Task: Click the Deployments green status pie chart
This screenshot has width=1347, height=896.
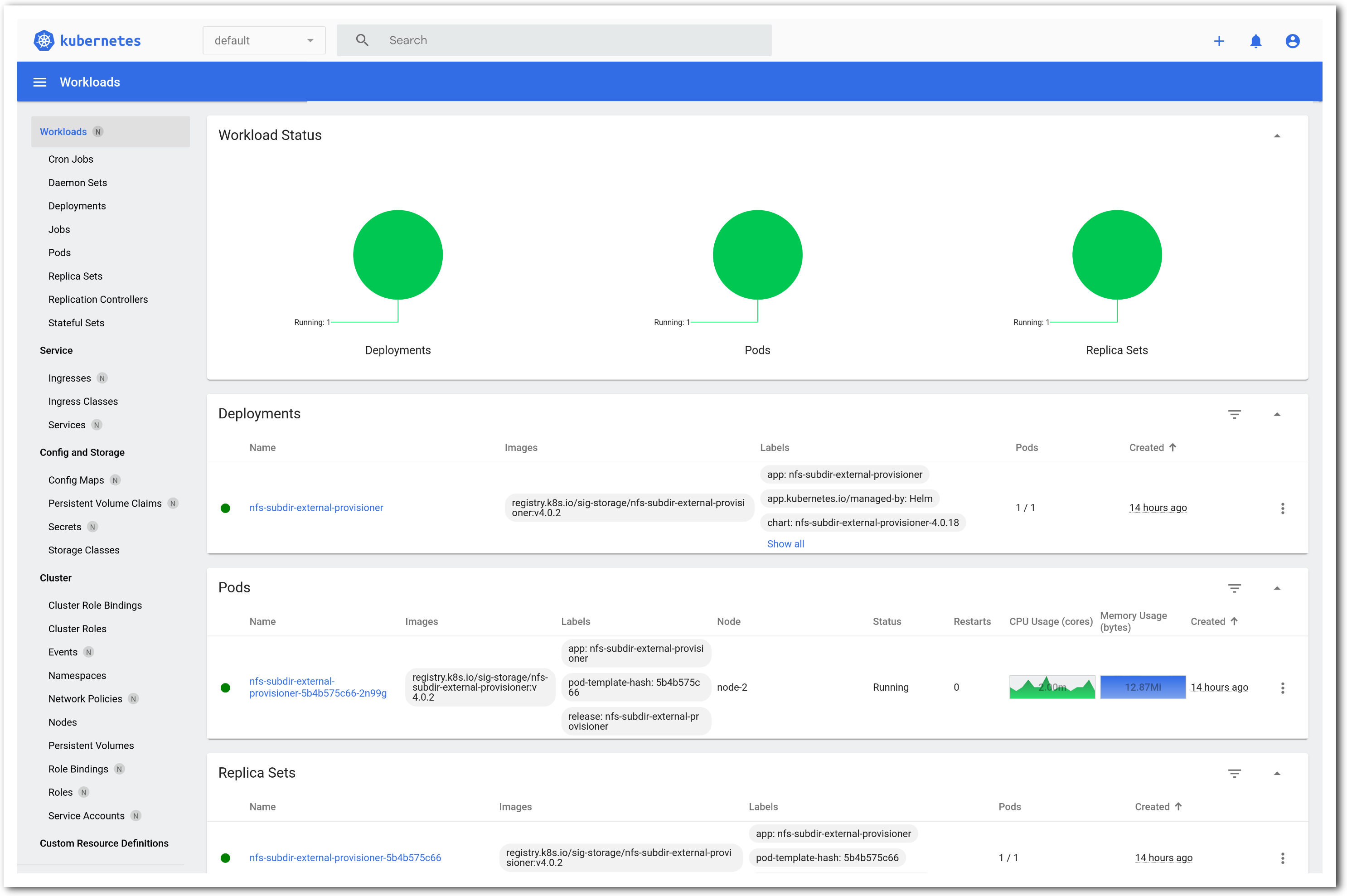Action: click(x=398, y=255)
